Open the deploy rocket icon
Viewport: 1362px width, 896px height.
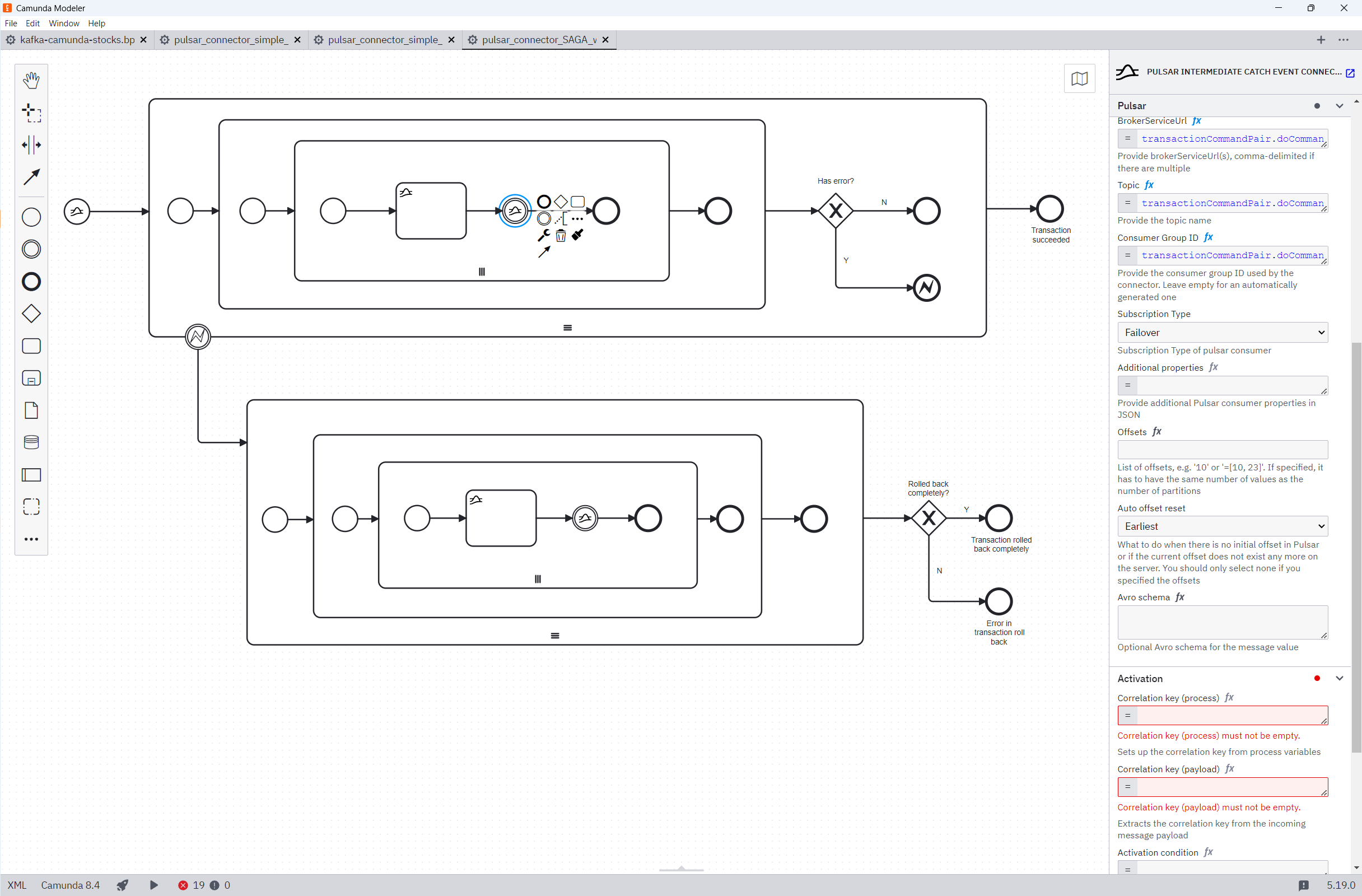tap(123, 885)
